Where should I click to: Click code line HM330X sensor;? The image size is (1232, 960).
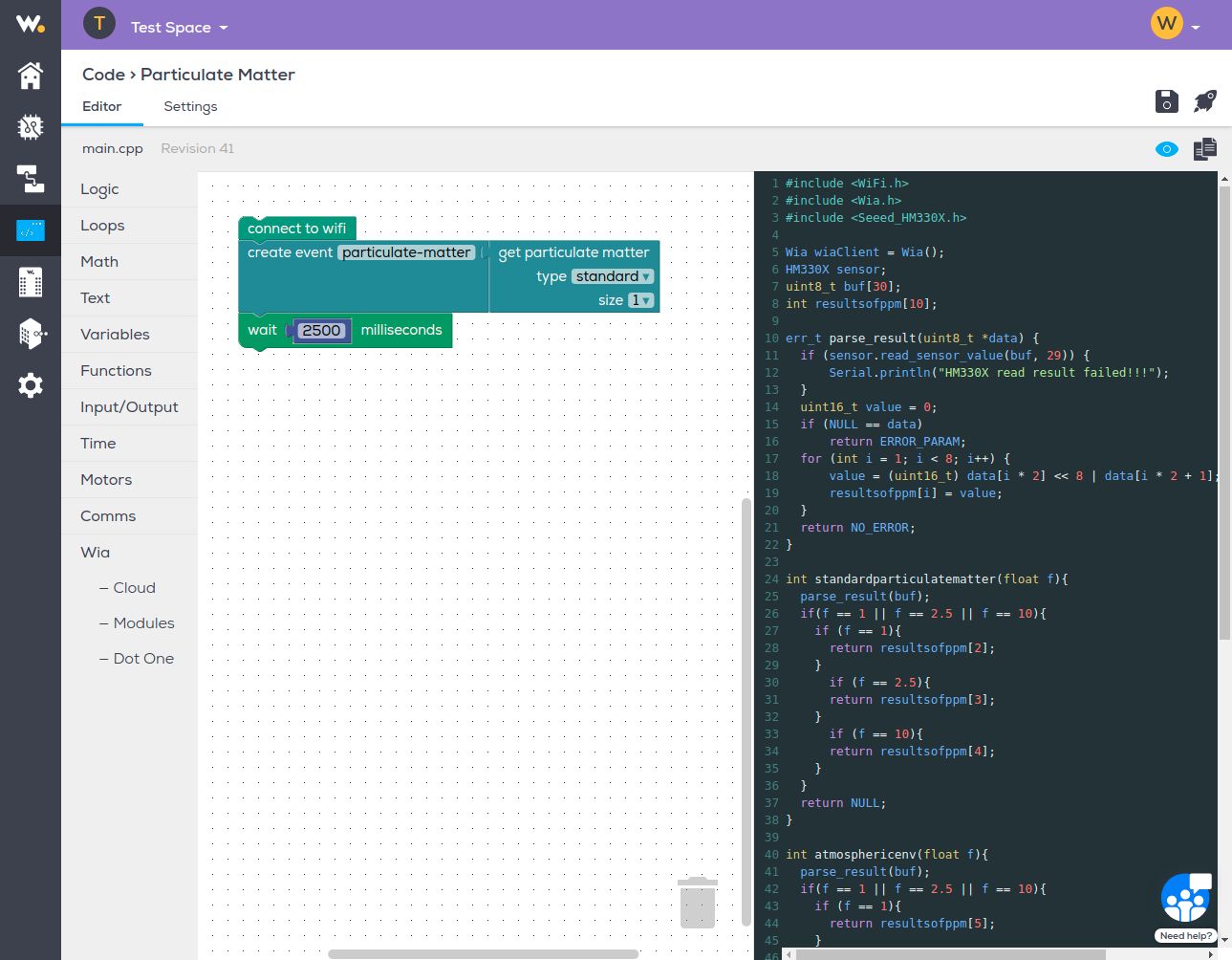pyautogui.click(x=835, y=270)
